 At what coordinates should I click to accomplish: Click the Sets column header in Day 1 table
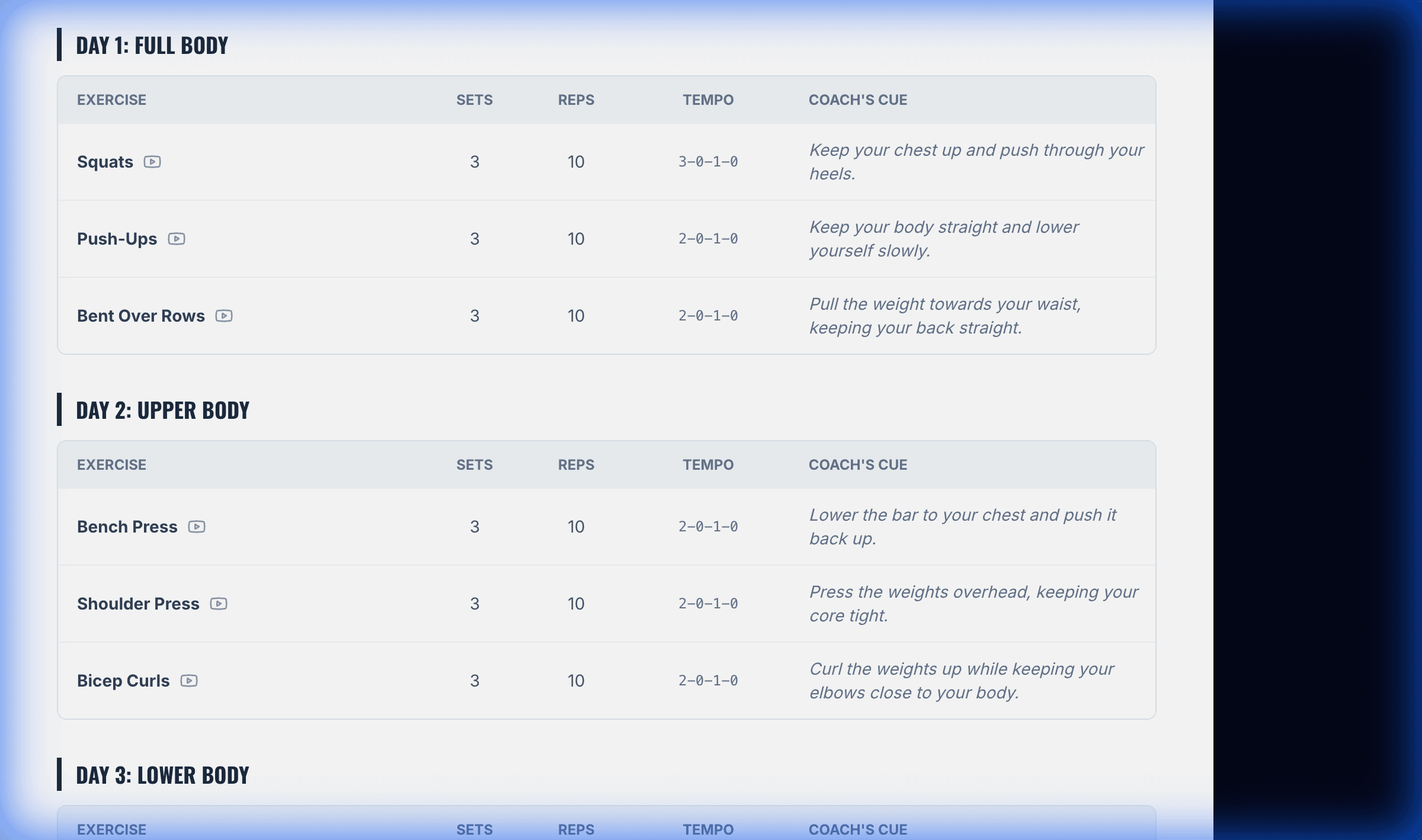coord(474,100)
